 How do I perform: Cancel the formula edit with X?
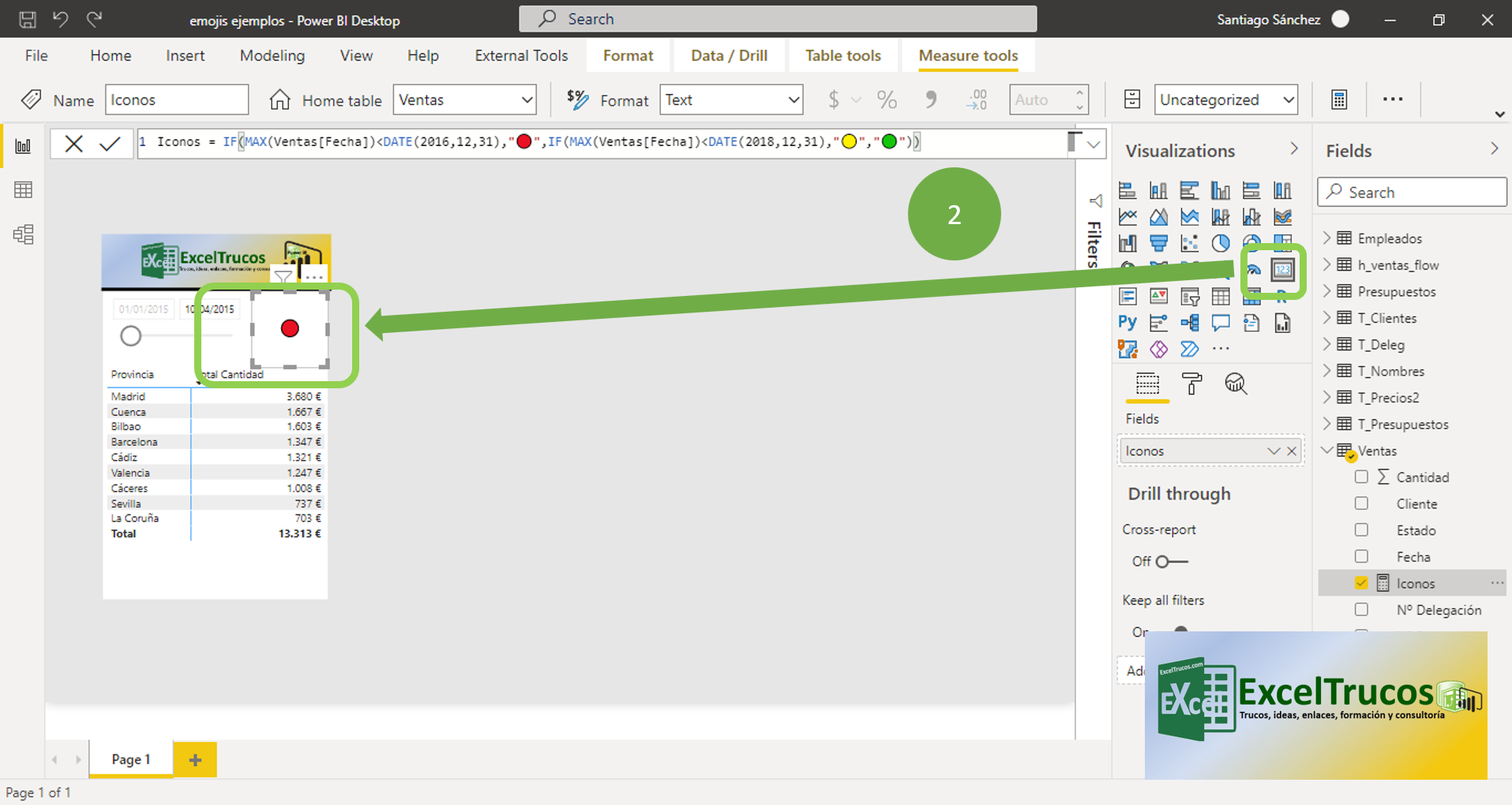[73, 144]
